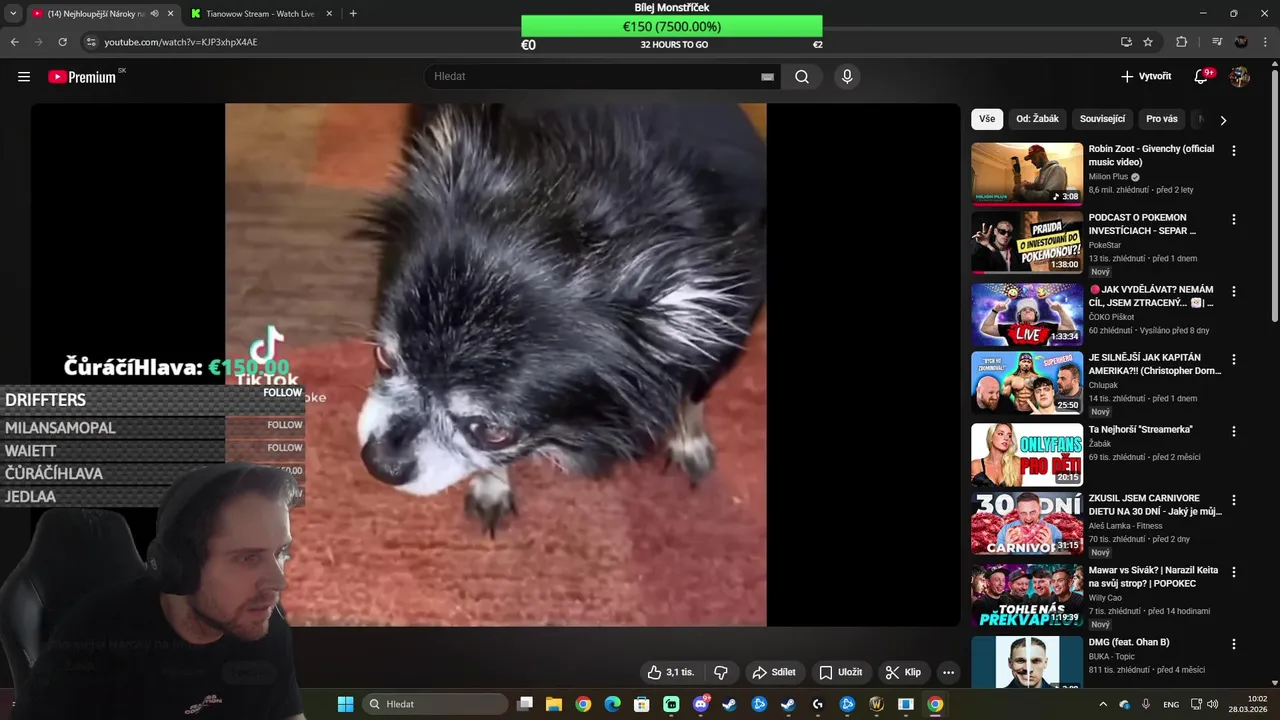
Task: Open the Vytvořit create button
Action: point(1146,77)
